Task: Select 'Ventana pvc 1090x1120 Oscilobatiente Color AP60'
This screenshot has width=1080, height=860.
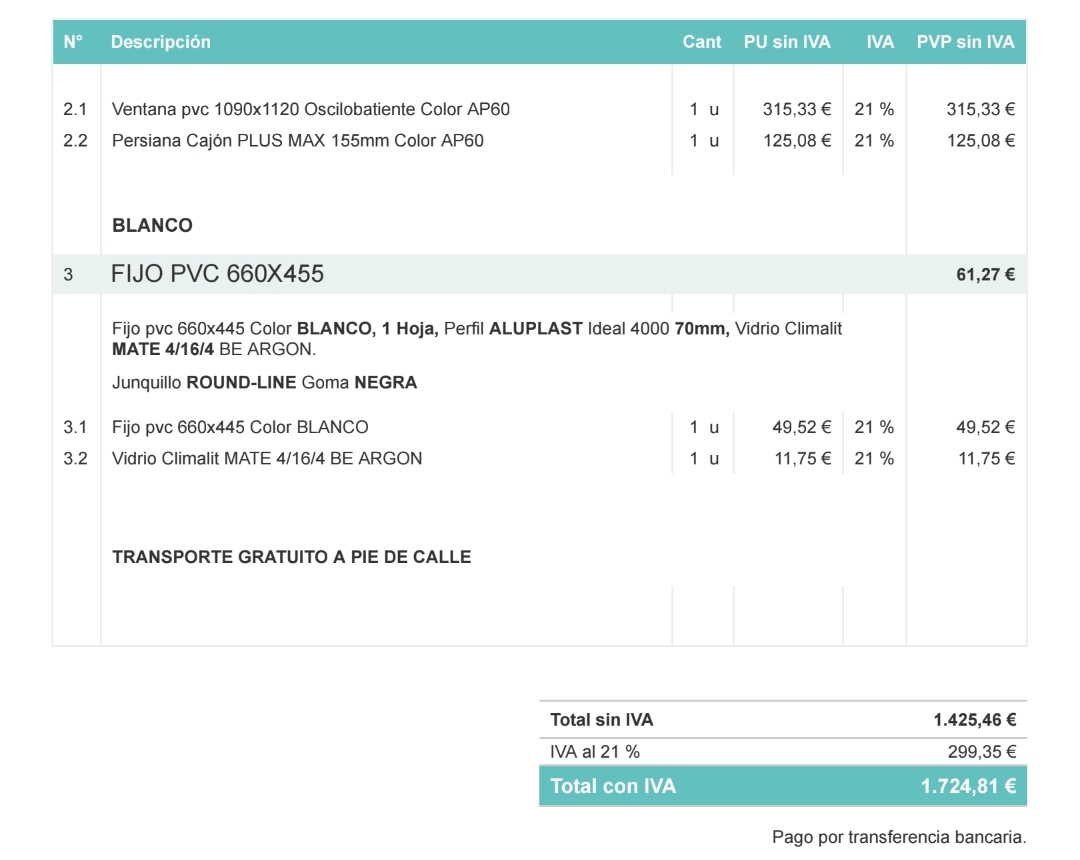Action: [311, 109]
